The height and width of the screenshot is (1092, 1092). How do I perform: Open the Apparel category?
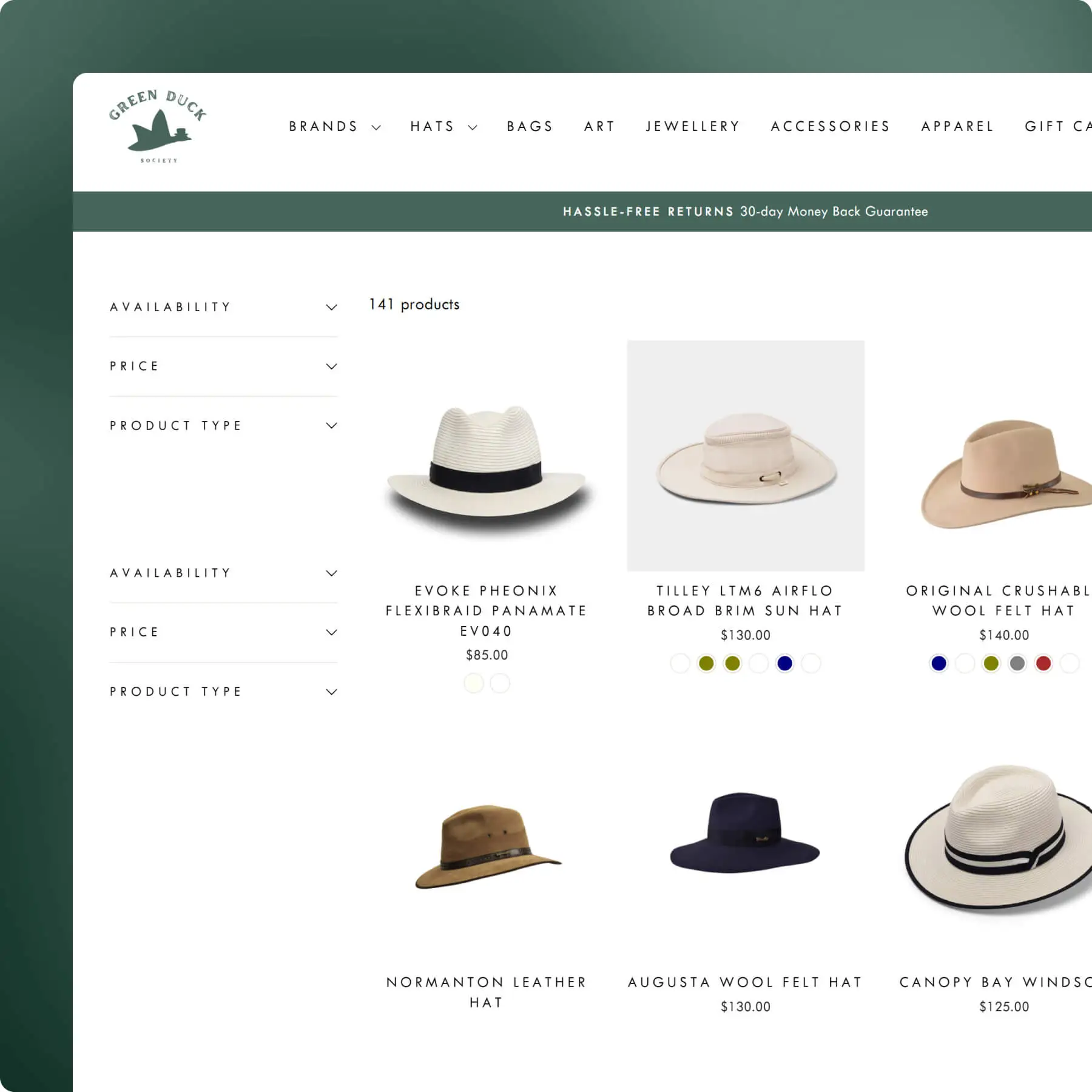coord(957,127)
